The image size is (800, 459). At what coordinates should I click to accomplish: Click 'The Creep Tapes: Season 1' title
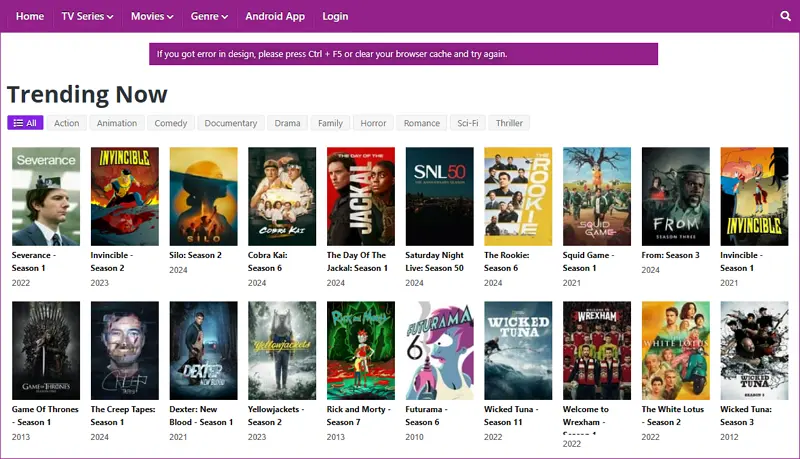pyautogui.click(x=123, y=416)
